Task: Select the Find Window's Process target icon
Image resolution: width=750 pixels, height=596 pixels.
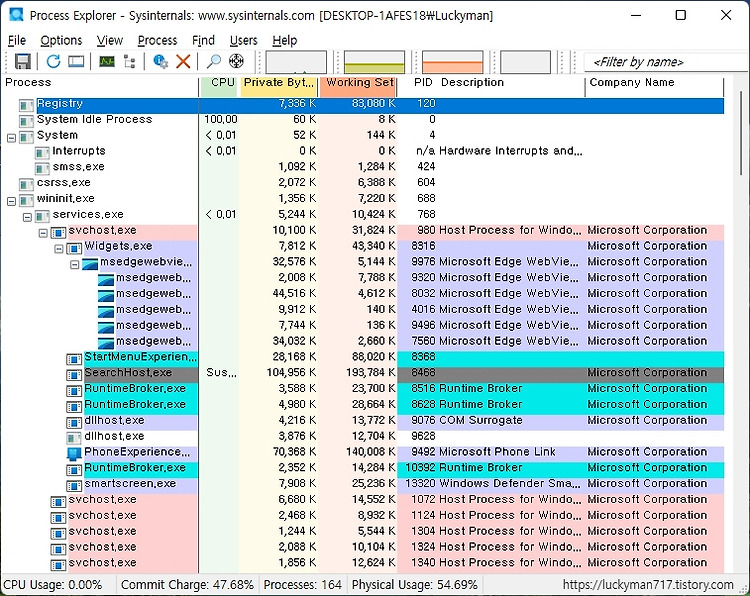Action: click(x=236, y=61)
